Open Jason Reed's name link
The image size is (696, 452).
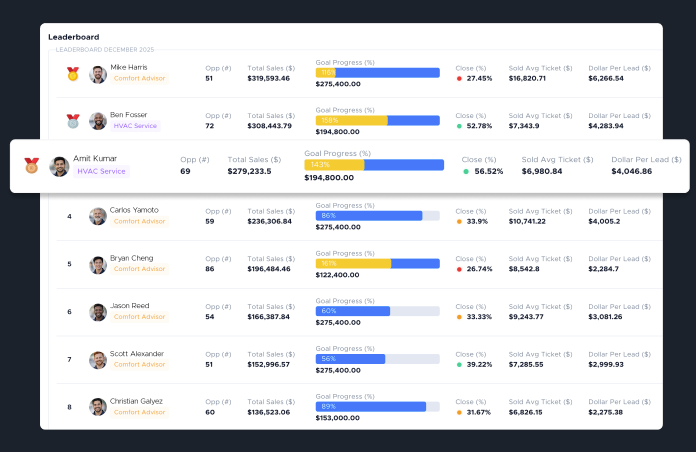point(132,305)
